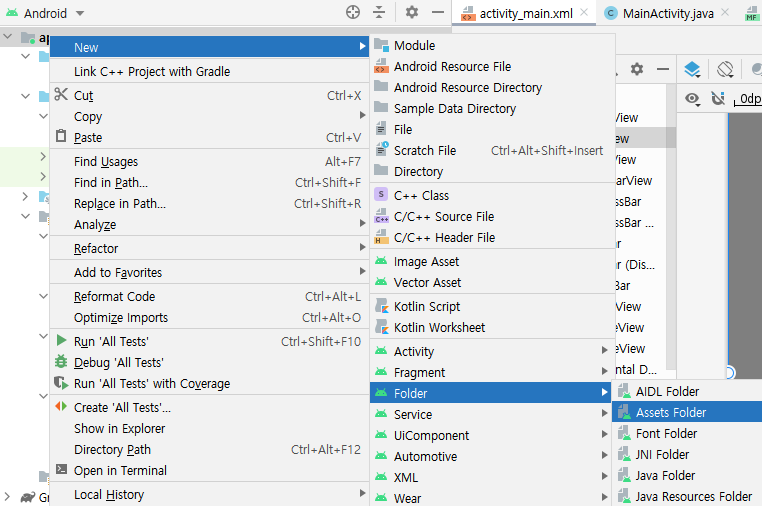Expand the XML submenu arrow
Image resolution: width=762 pixels, height=506 pixels.
(604, 476)
